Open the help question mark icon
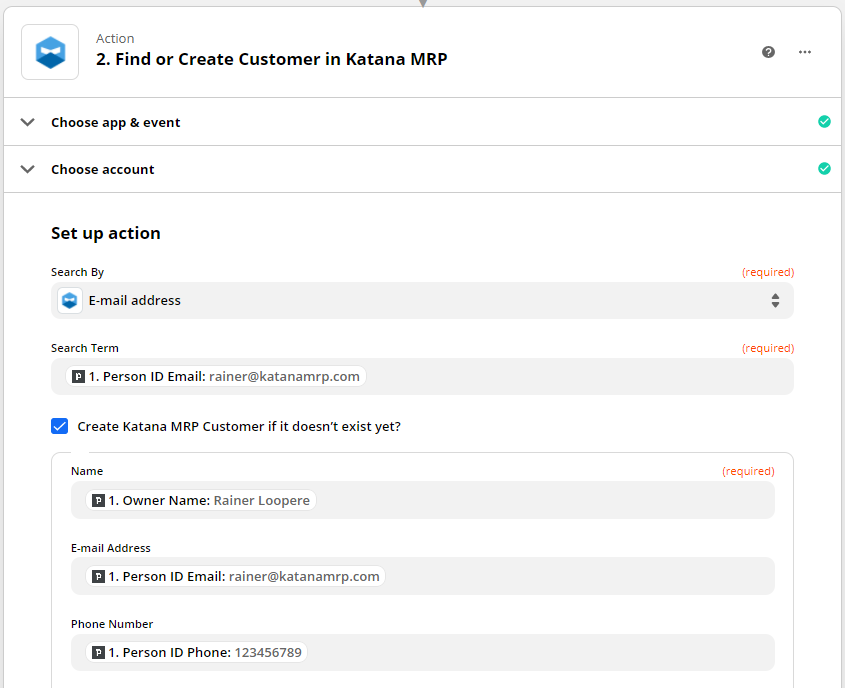The height and width of the screenshot is (688, 845). tap(768, 52)
